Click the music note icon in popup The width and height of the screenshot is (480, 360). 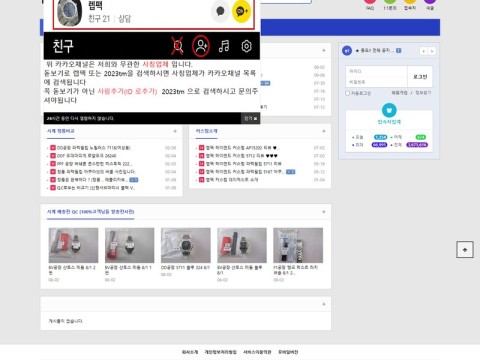click(x=224, y=46)
